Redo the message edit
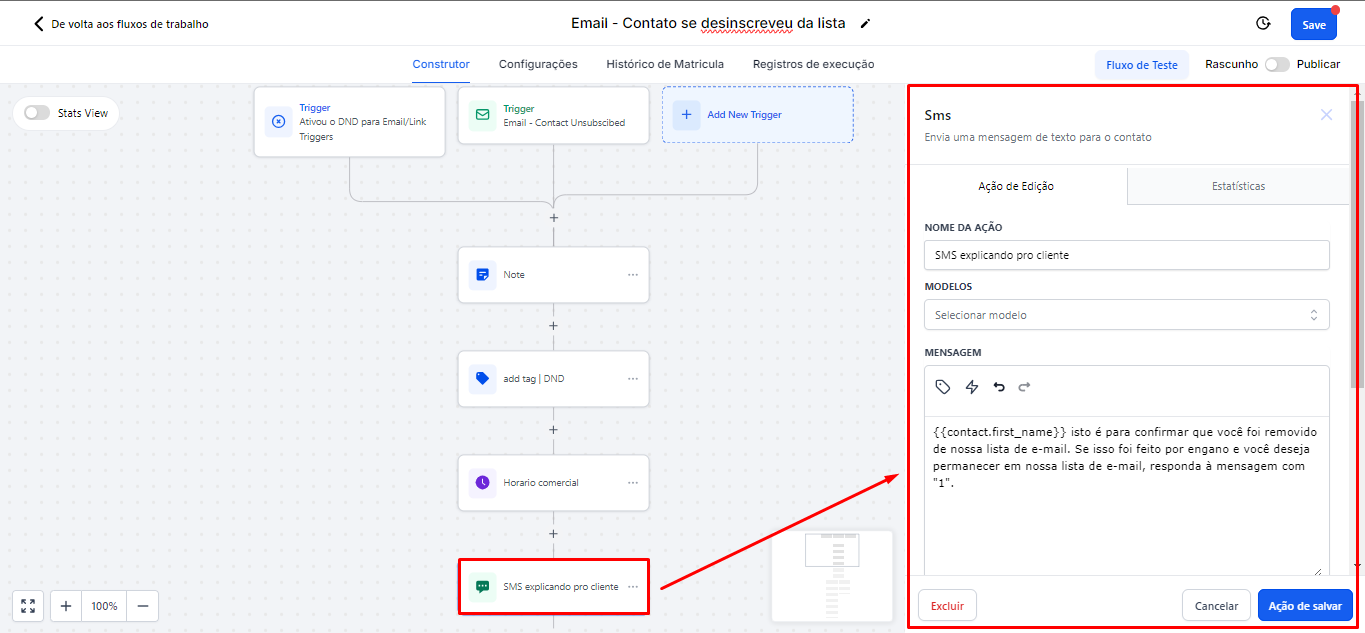The image size is (1365, 633). pyautogui.click(x=1024, y=387)
